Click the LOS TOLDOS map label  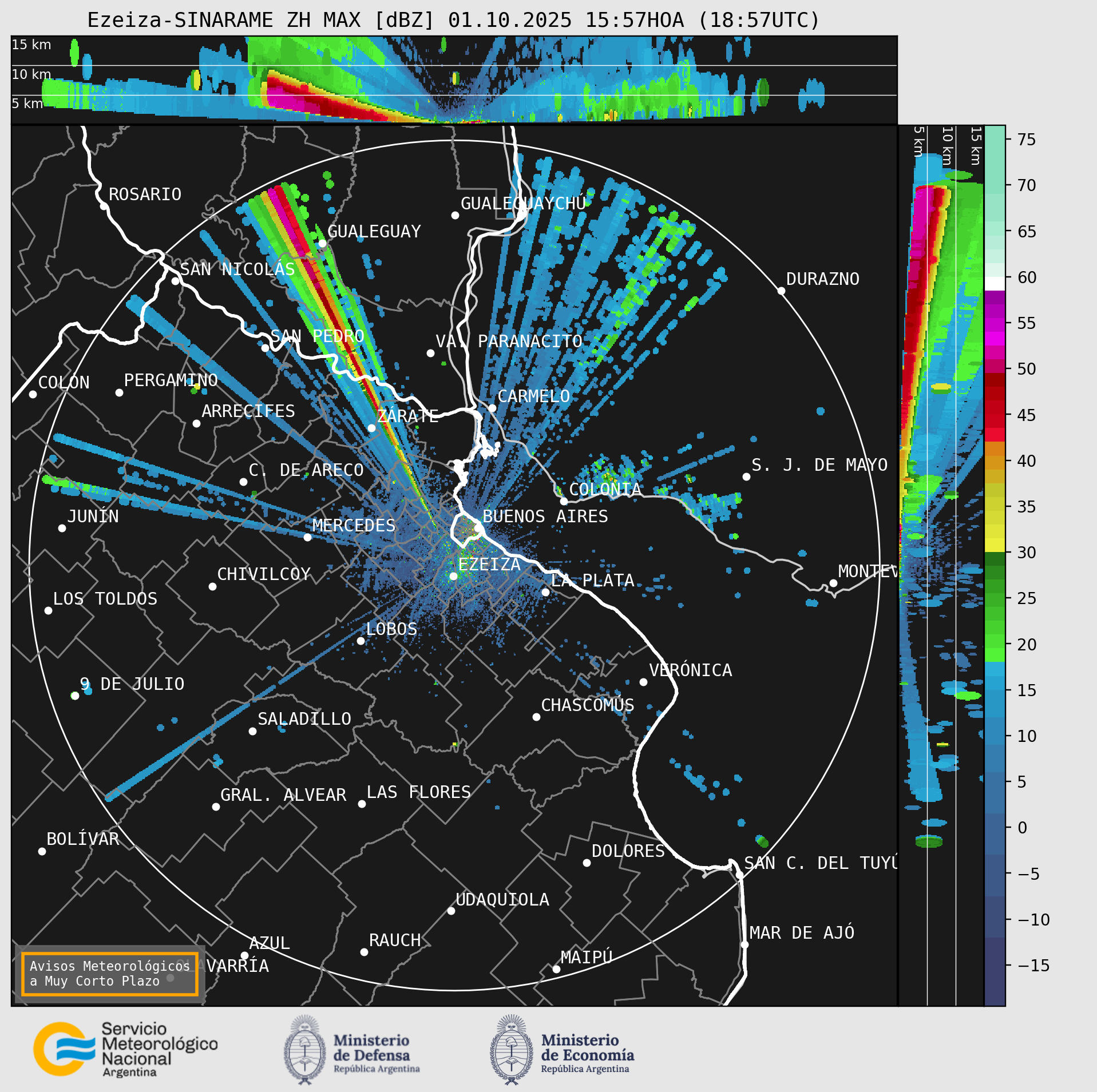point(105,598)
